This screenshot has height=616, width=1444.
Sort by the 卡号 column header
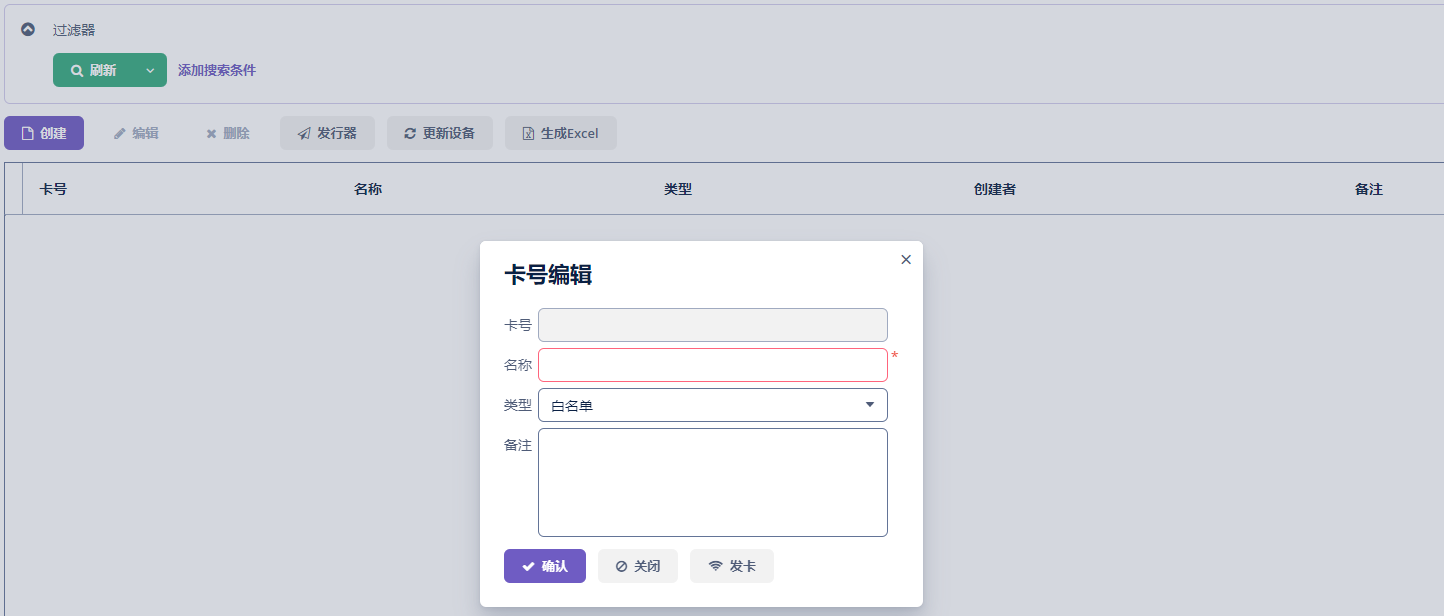pos(53,189)
